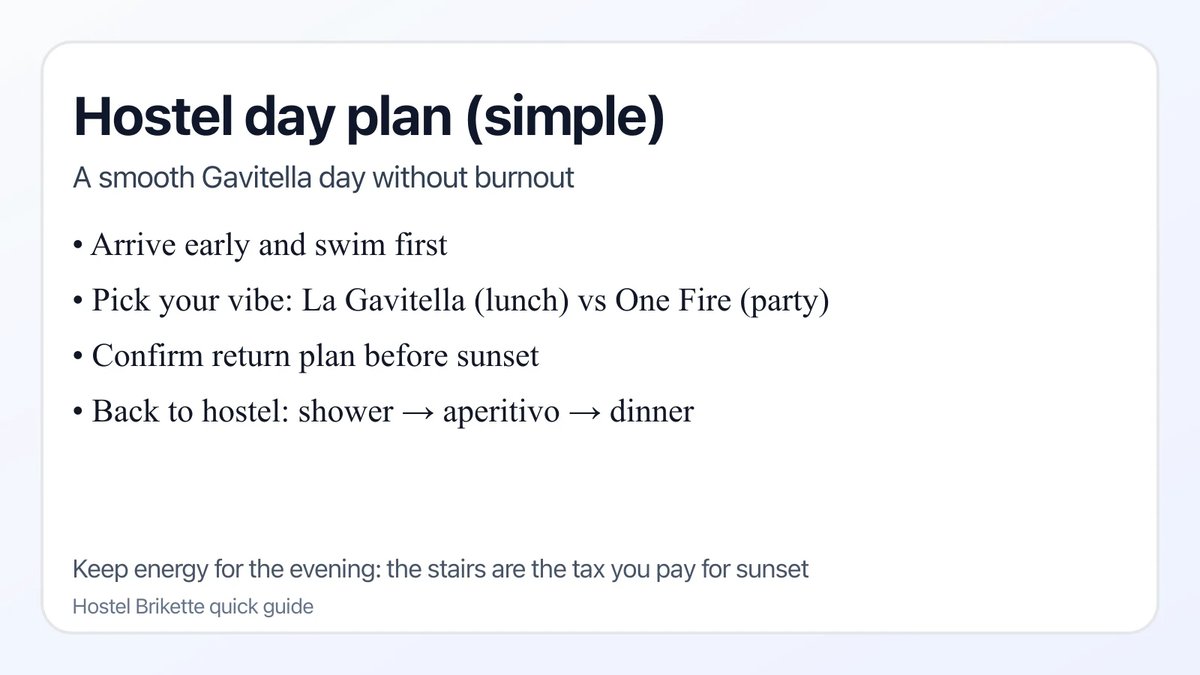1200x675 pixels.
Task: Click the arrow between "shower" and "aperitivo"
Action: tap(417, 411)
